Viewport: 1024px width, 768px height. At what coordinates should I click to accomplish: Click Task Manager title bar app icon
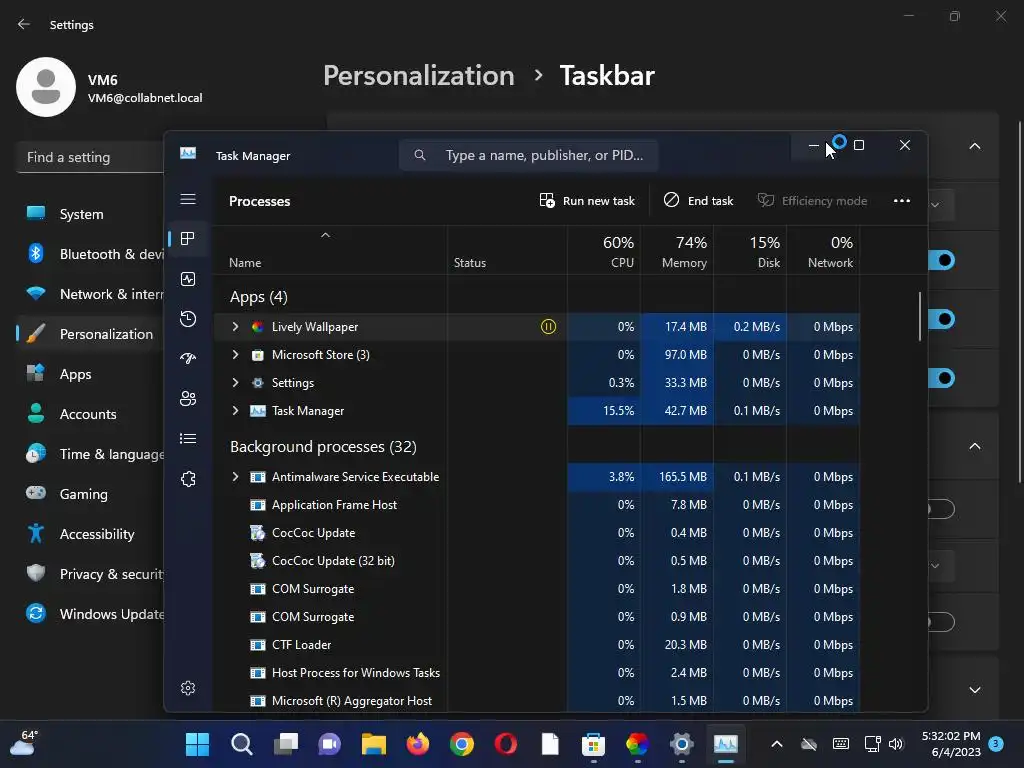click(188, 153)
